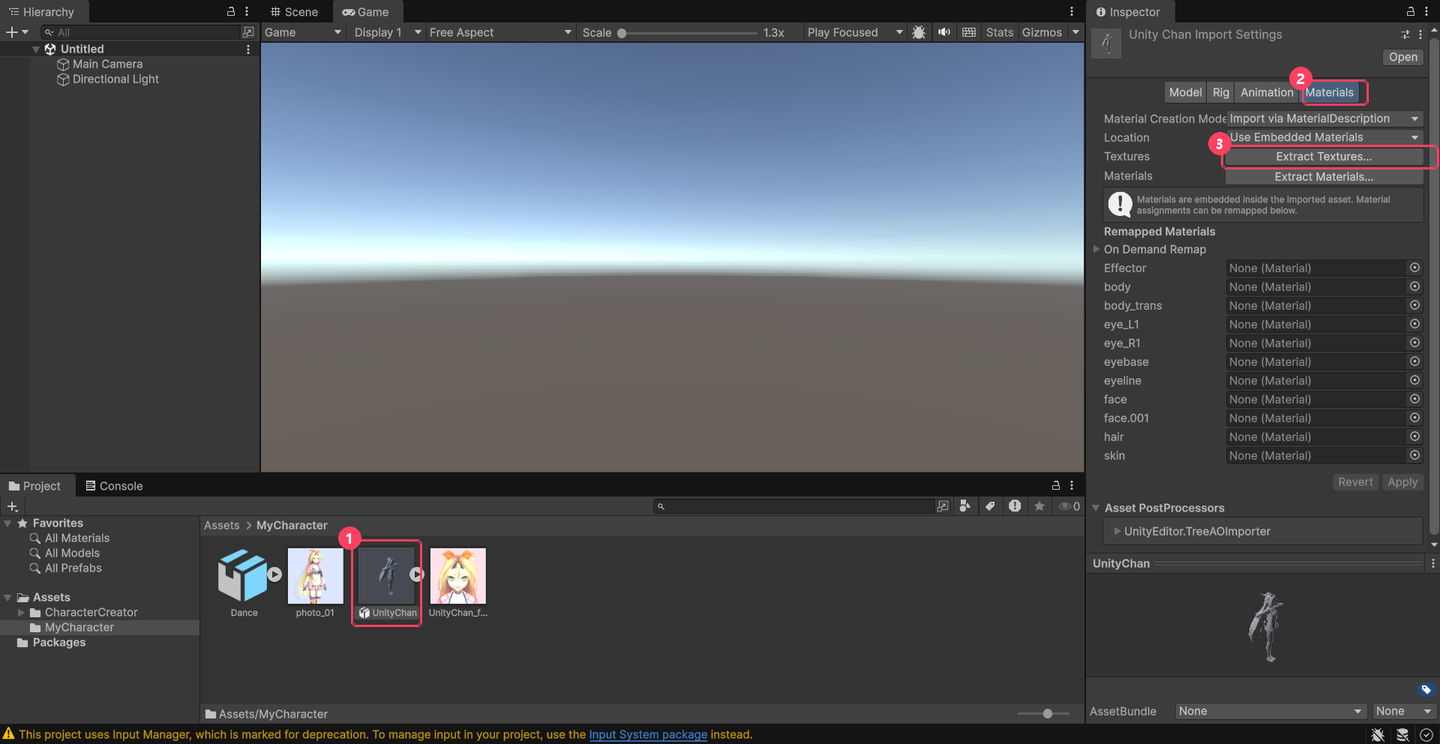1440x744 pixels.
Task: Collapse the Untitled scene in Hierarchy
Action: (x=36, y=49)
